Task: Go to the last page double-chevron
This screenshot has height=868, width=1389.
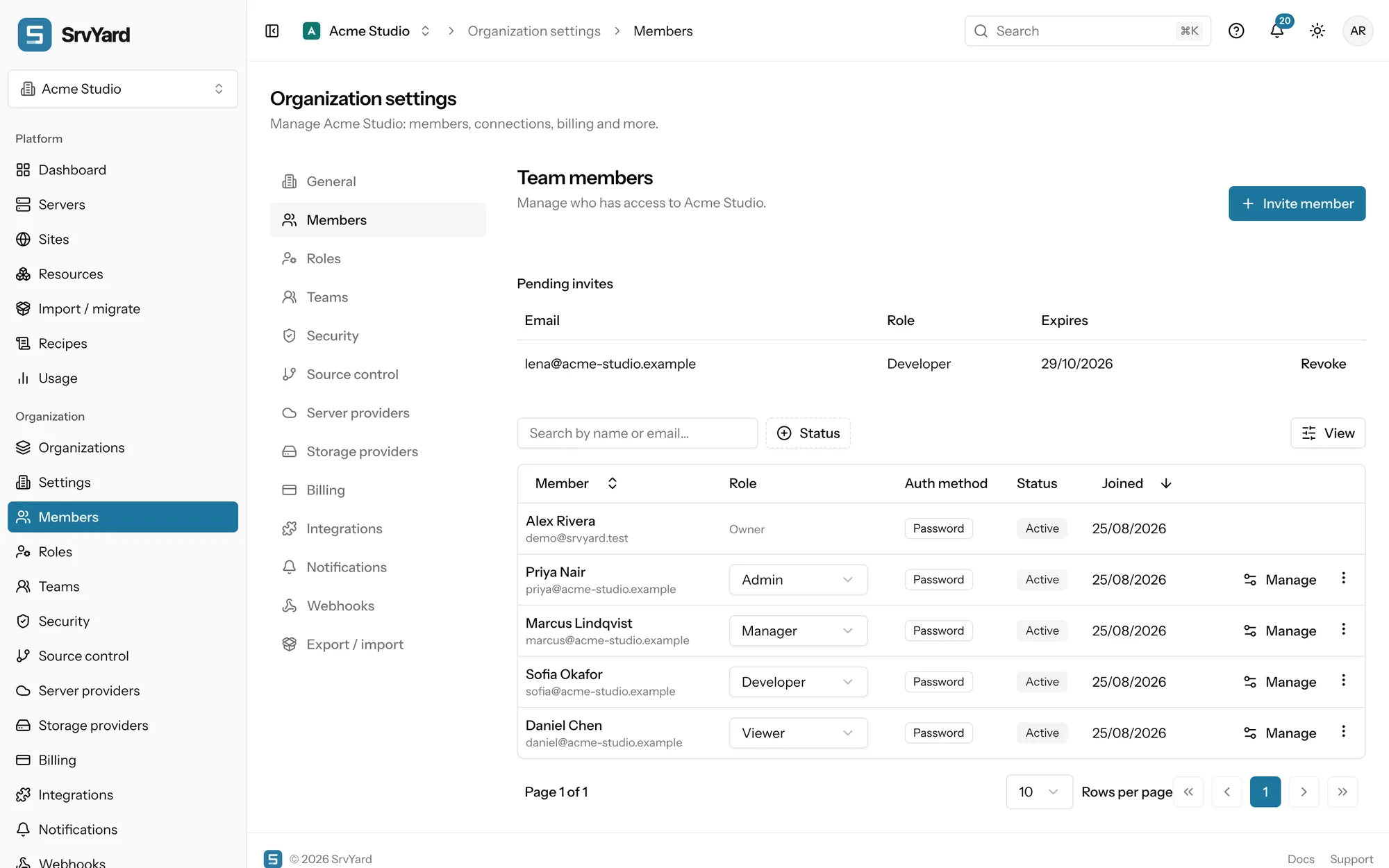Action: (x=1342, y=792)
